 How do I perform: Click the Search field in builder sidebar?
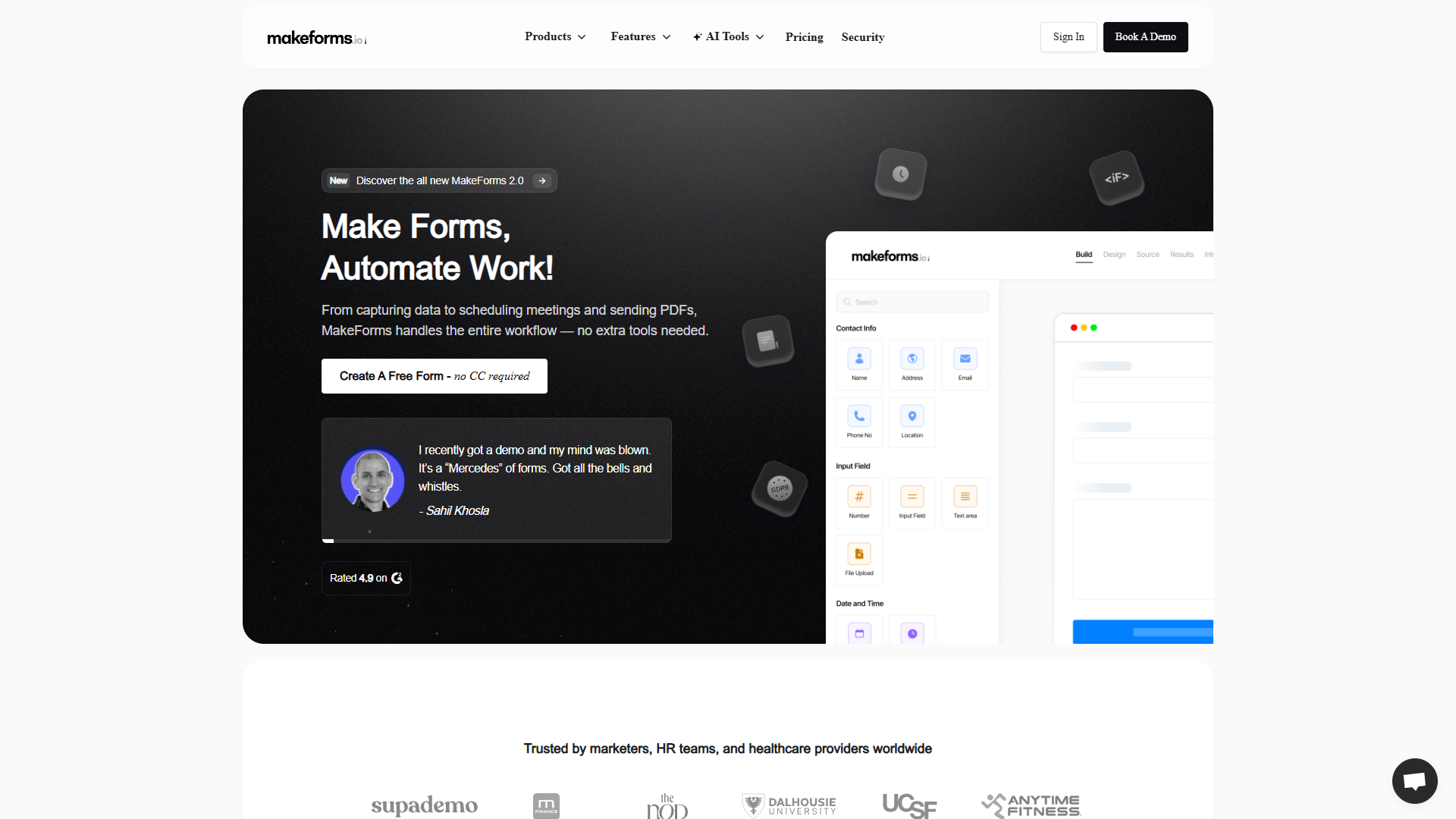(912, 302)
